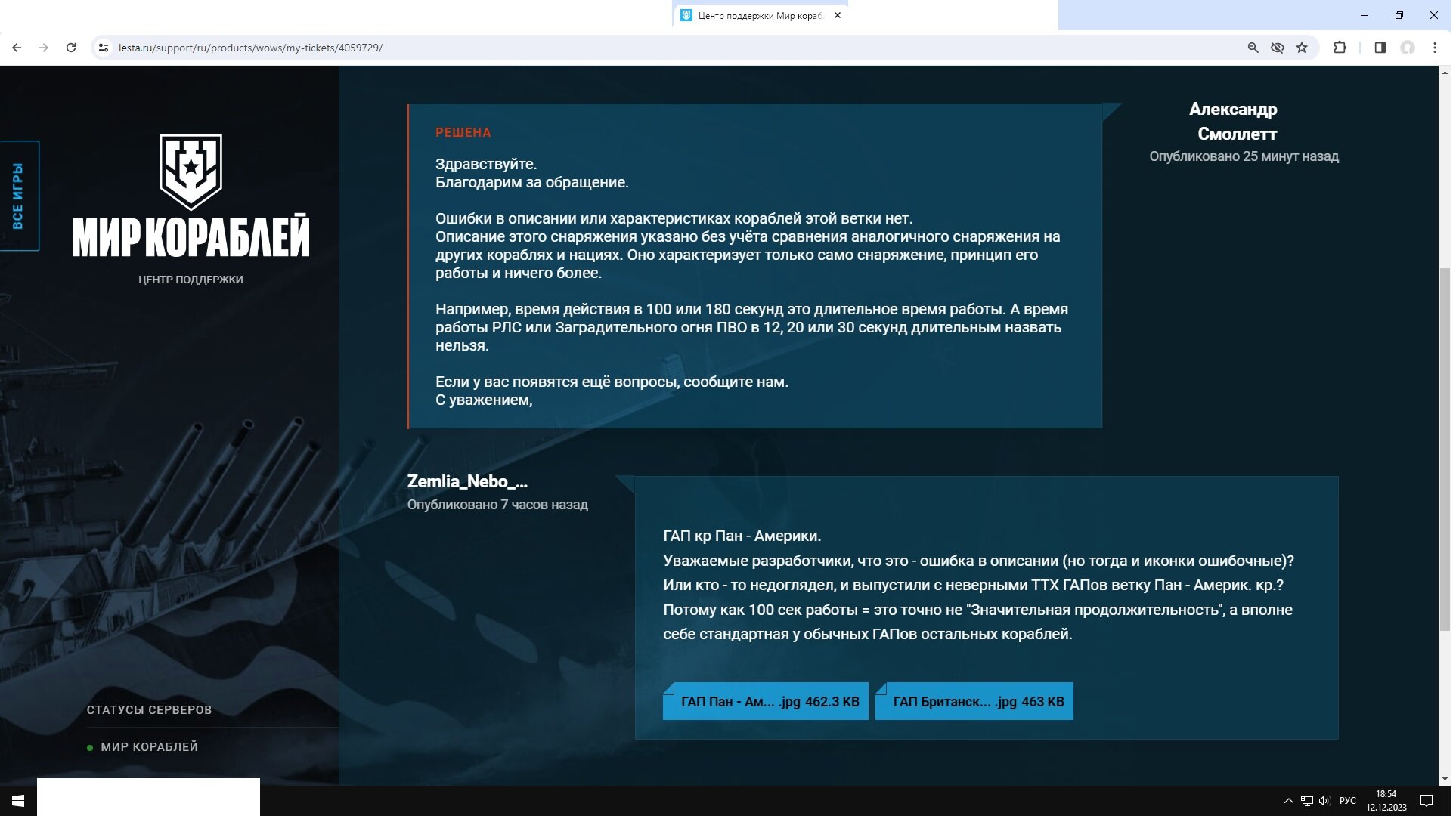Screen dimensions: 1456x822
Task: Toggle the browser side panel icon
Action: (x=1380, y=48)
